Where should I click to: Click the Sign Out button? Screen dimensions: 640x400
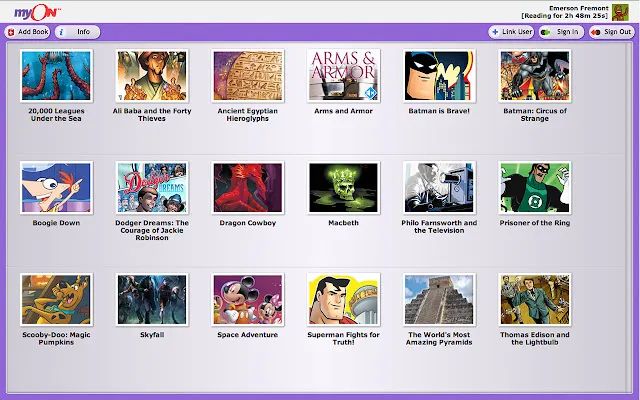coord(611,32)
